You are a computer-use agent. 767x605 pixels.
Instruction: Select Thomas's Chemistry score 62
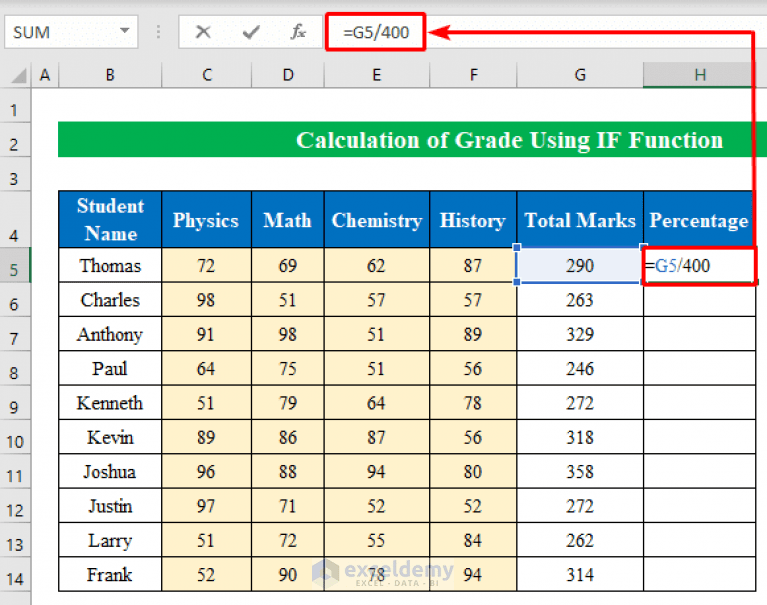(377, 266)
